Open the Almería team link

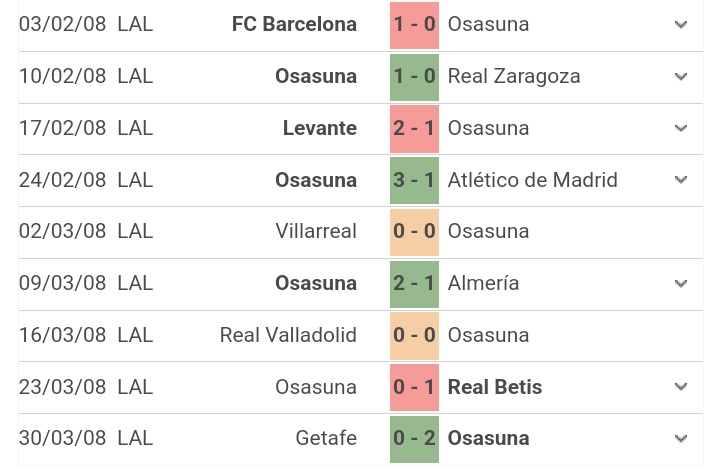pos(483,283)
